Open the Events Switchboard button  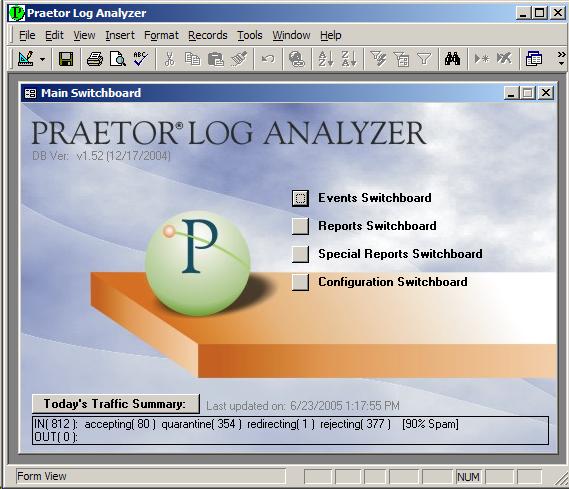click(x=300, y=198)
